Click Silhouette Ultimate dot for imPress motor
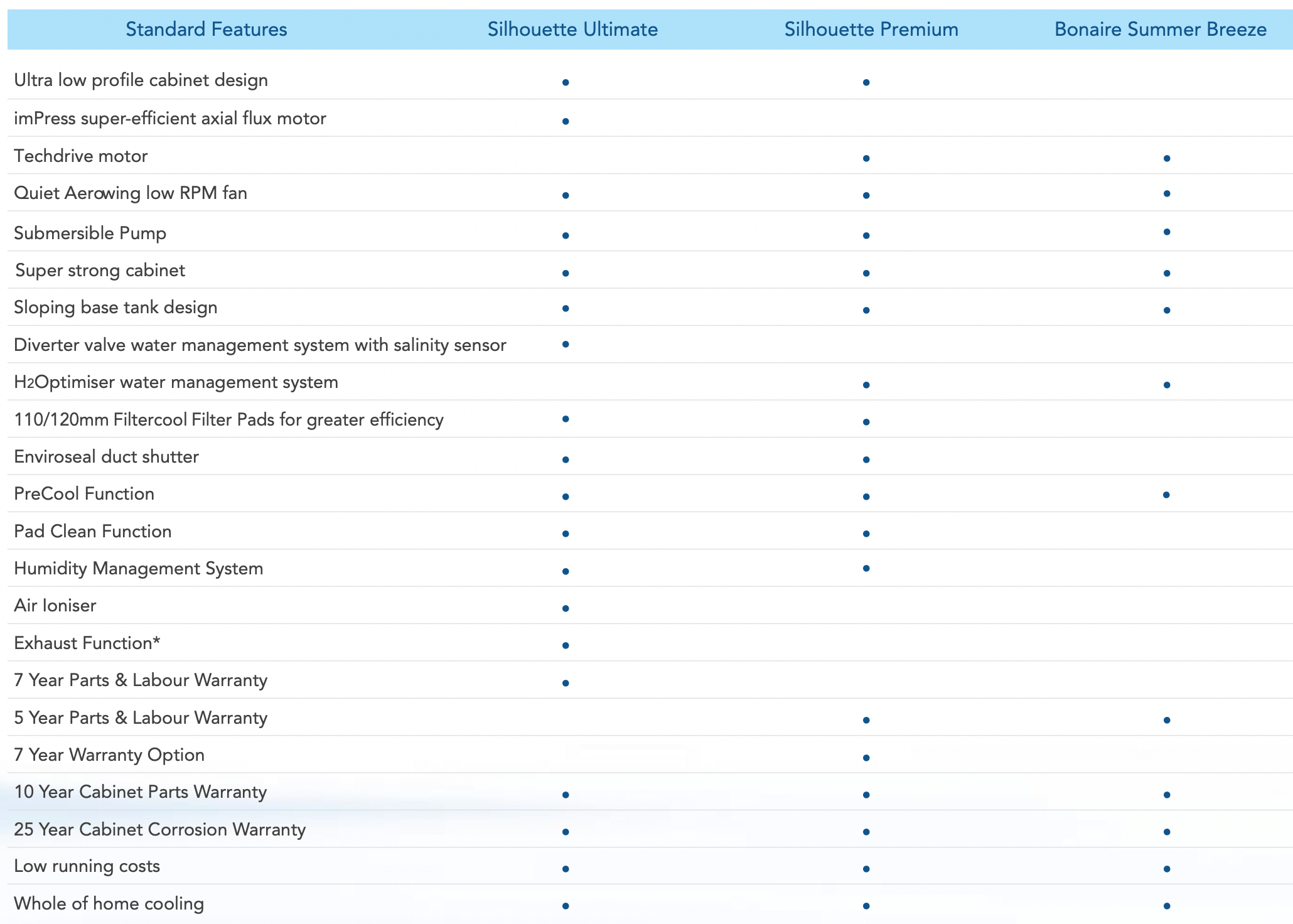1293x924 pixels. tap(566, 121)
